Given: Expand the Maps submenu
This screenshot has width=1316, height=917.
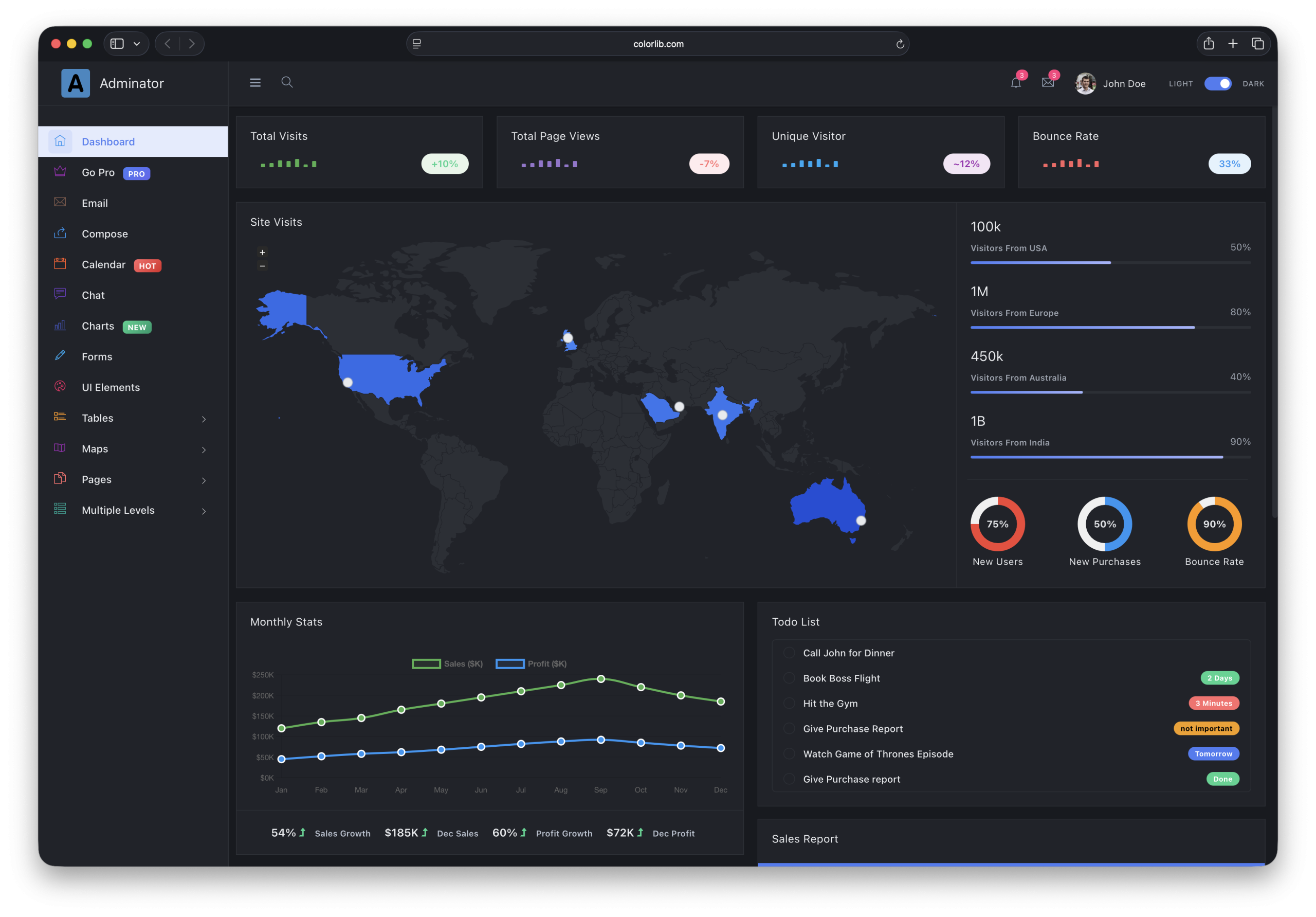Looking at the screenshot, I should [x=204, y=449].
